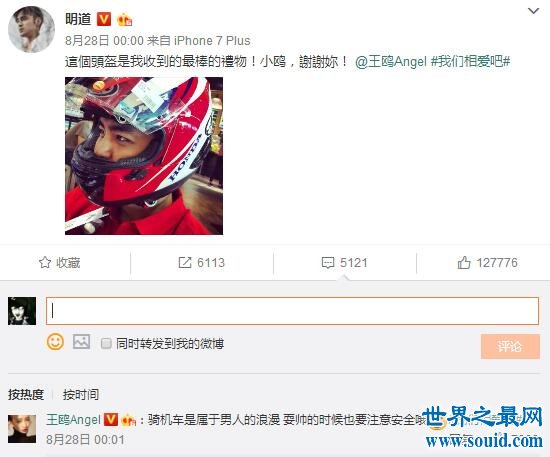
Task: Click the orange verified V badge beside 明道
Action: tap(104, 19)
